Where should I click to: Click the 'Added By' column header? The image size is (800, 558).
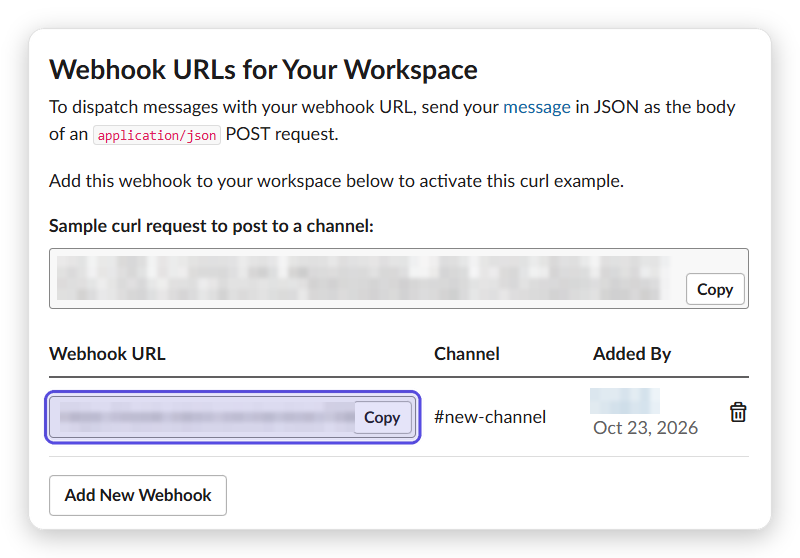click(x=632, y=354)
